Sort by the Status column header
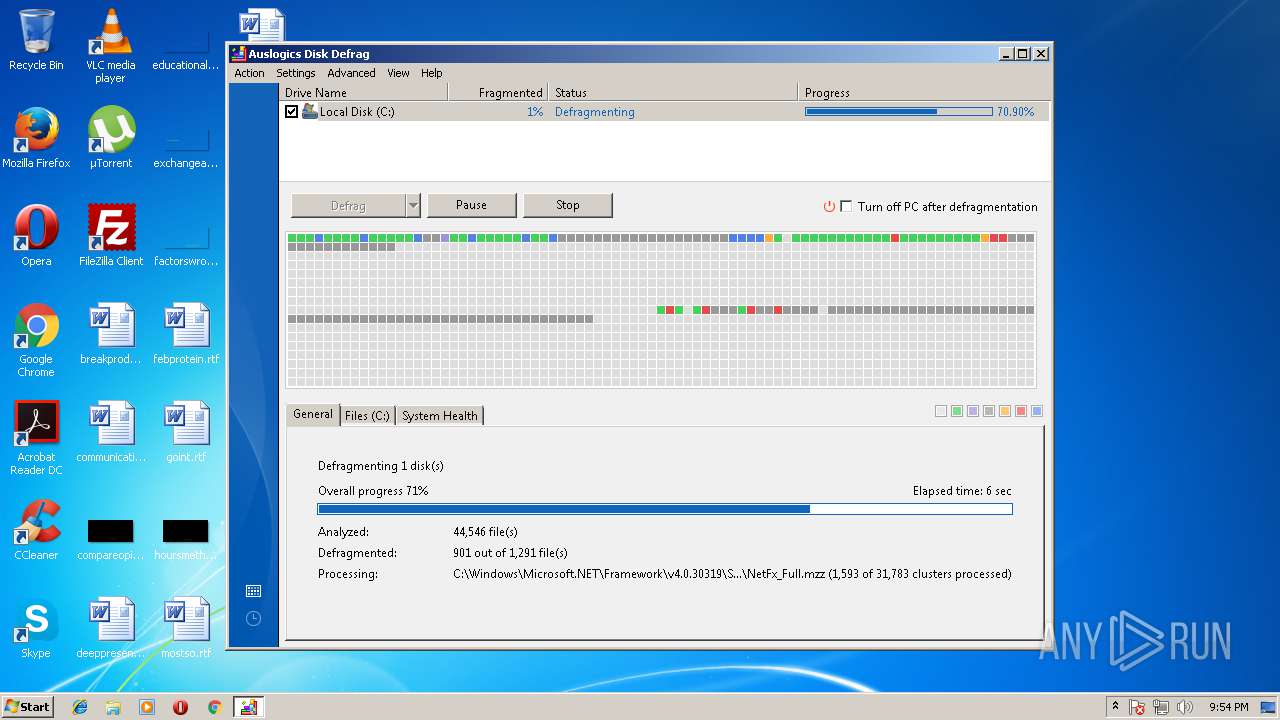Viewport: 1280px width, 720px height. pos(674,93)
